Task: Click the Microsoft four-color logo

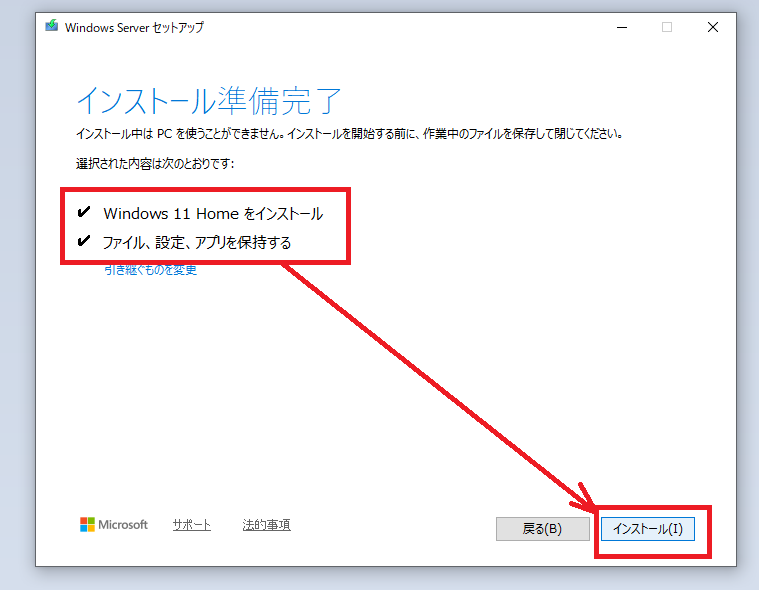Action: [88, 525]
